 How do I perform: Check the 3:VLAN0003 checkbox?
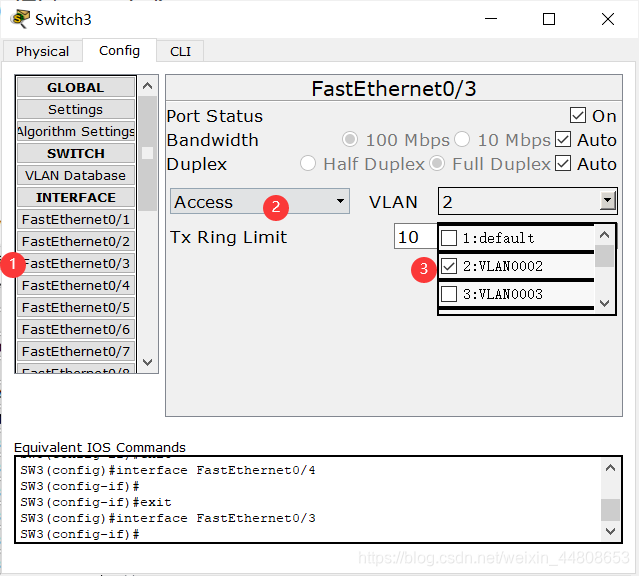point(449,294)
